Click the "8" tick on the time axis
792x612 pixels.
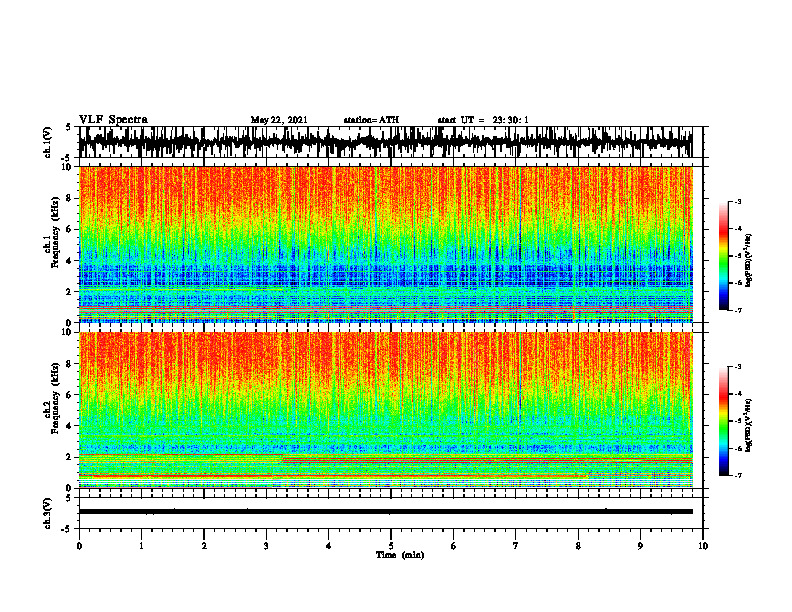point(578,546)
